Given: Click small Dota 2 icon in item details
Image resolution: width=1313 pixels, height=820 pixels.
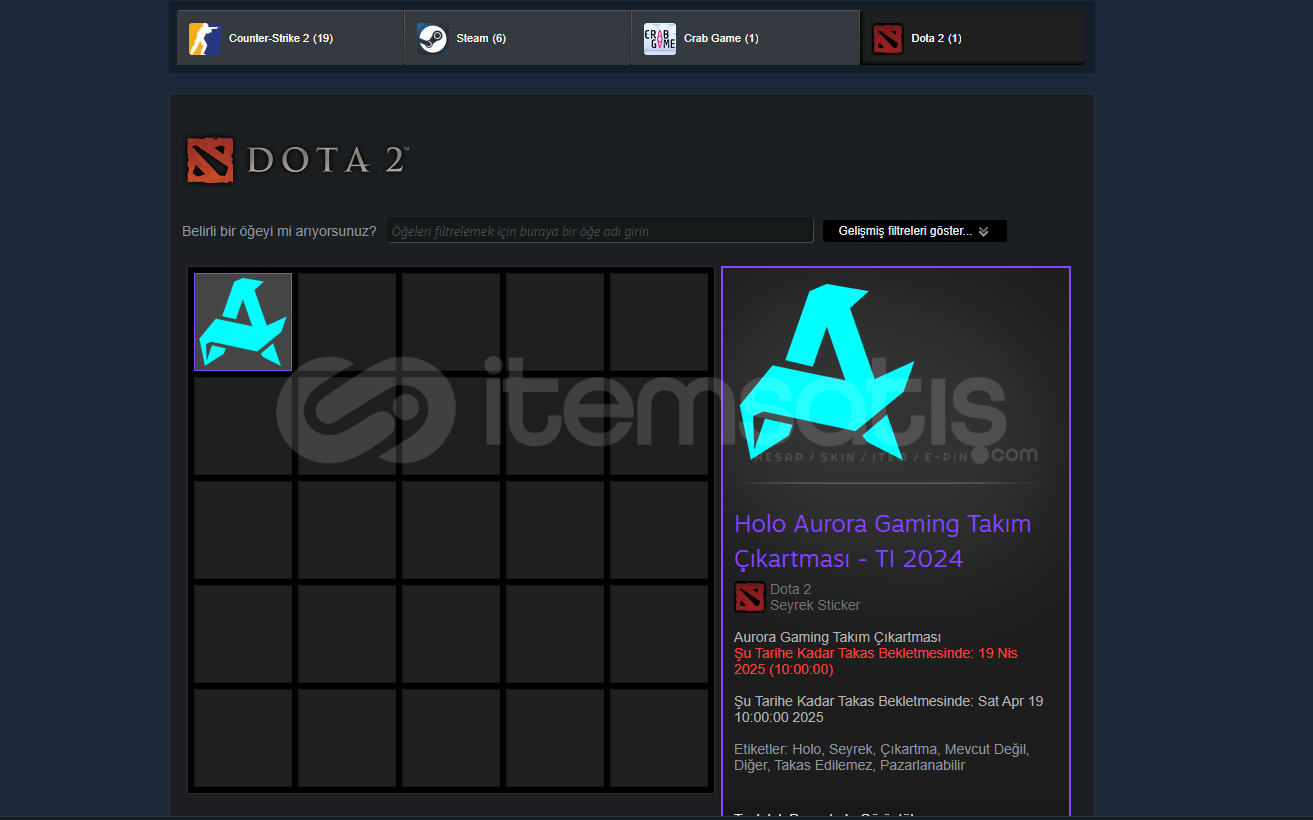Looking at the screenshot, I should [x=750, y=597].
